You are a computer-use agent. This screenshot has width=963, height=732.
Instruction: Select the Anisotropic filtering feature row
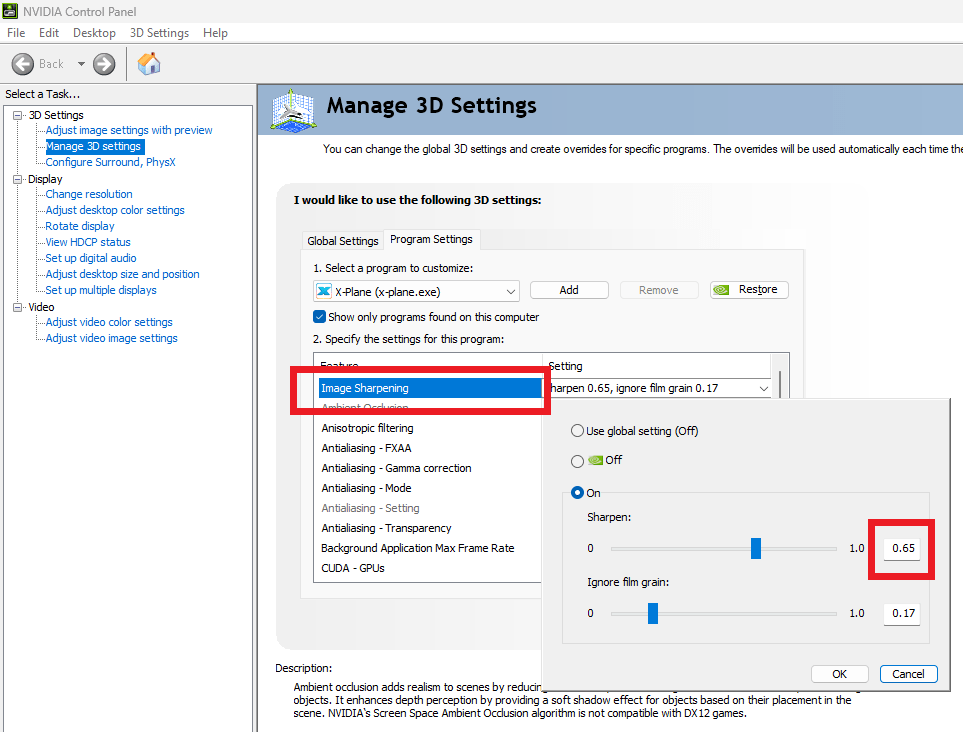429,428
